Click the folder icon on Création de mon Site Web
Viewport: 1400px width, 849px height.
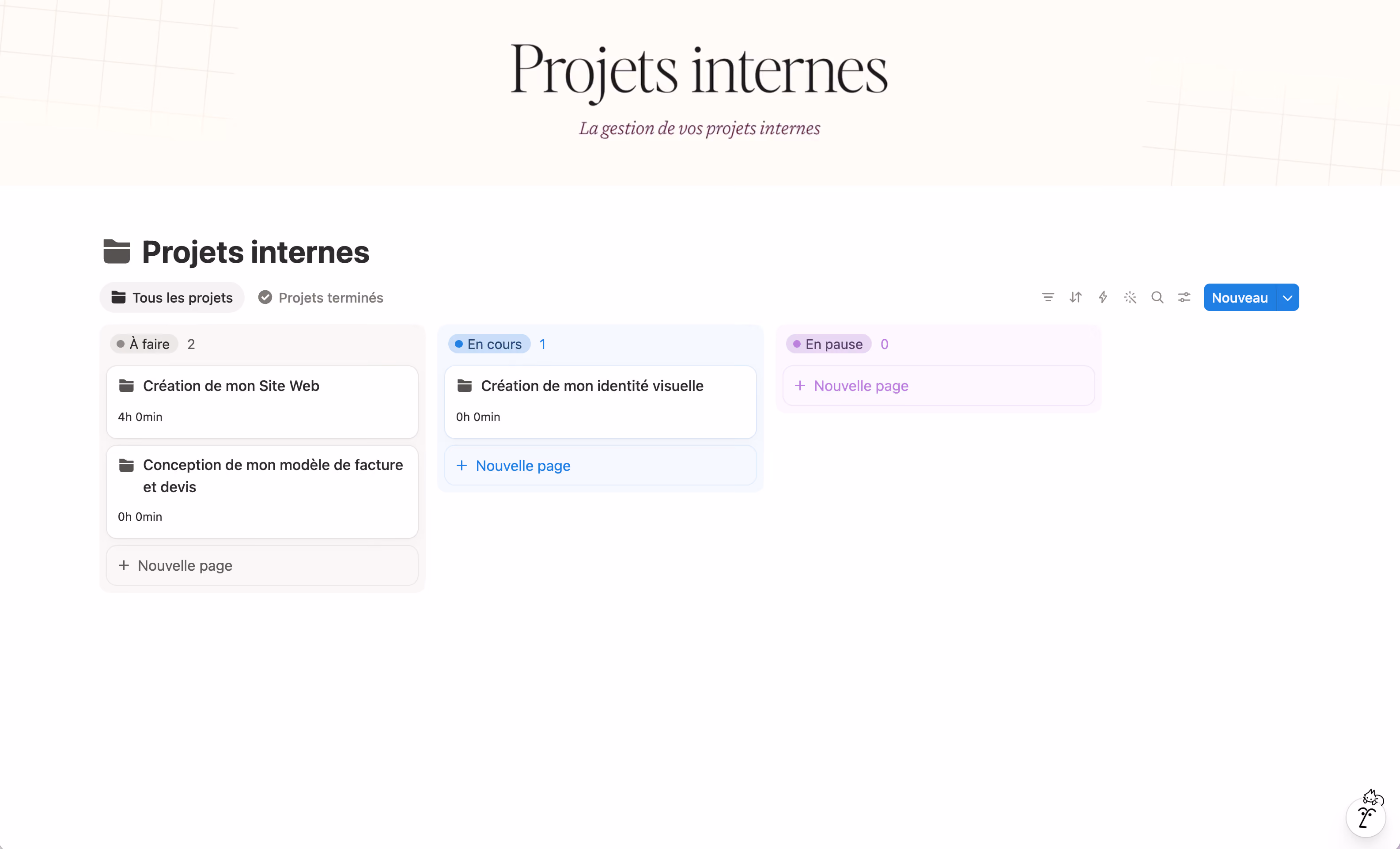pos(126,386)
